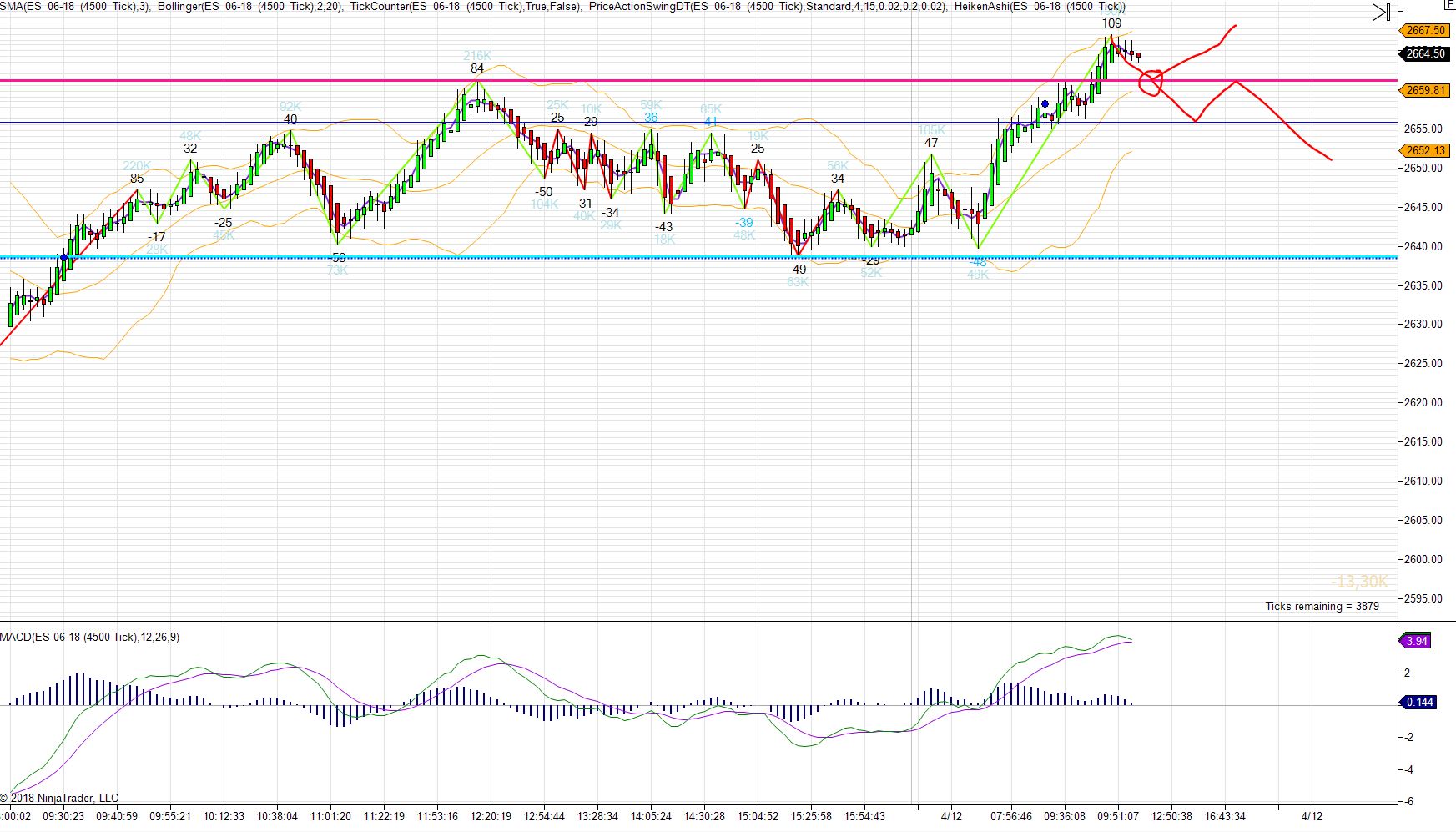
Task: Click the swing label '34'
Action: pos(838,179)
